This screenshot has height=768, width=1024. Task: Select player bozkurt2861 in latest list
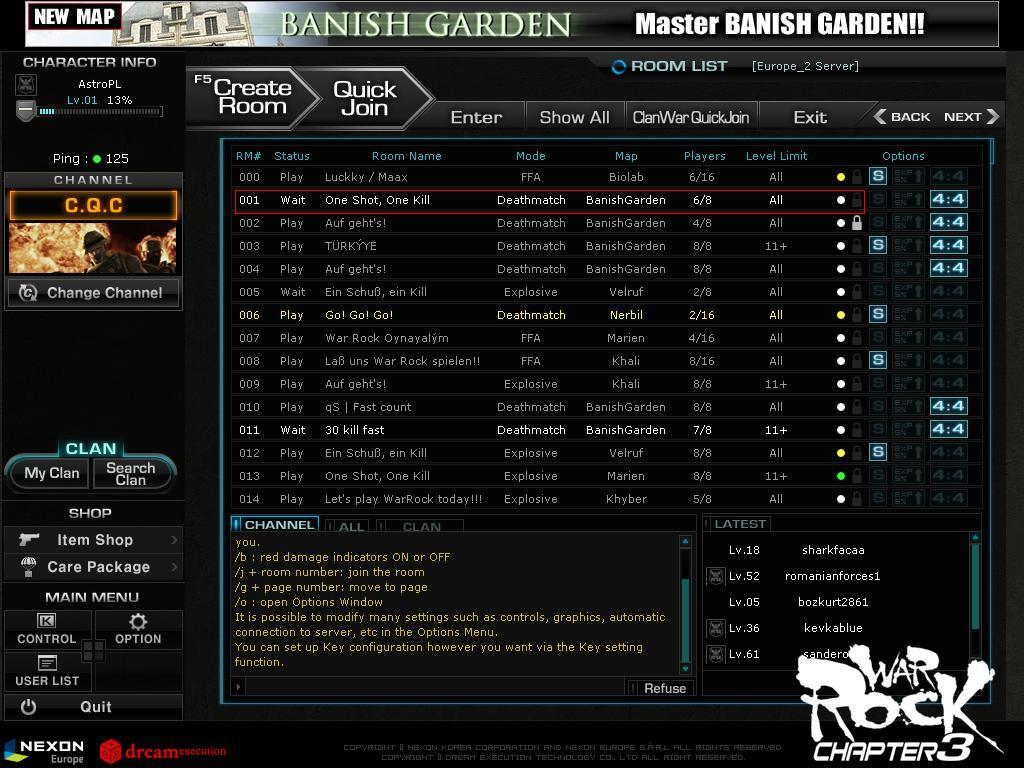click(x=833, y=602)
